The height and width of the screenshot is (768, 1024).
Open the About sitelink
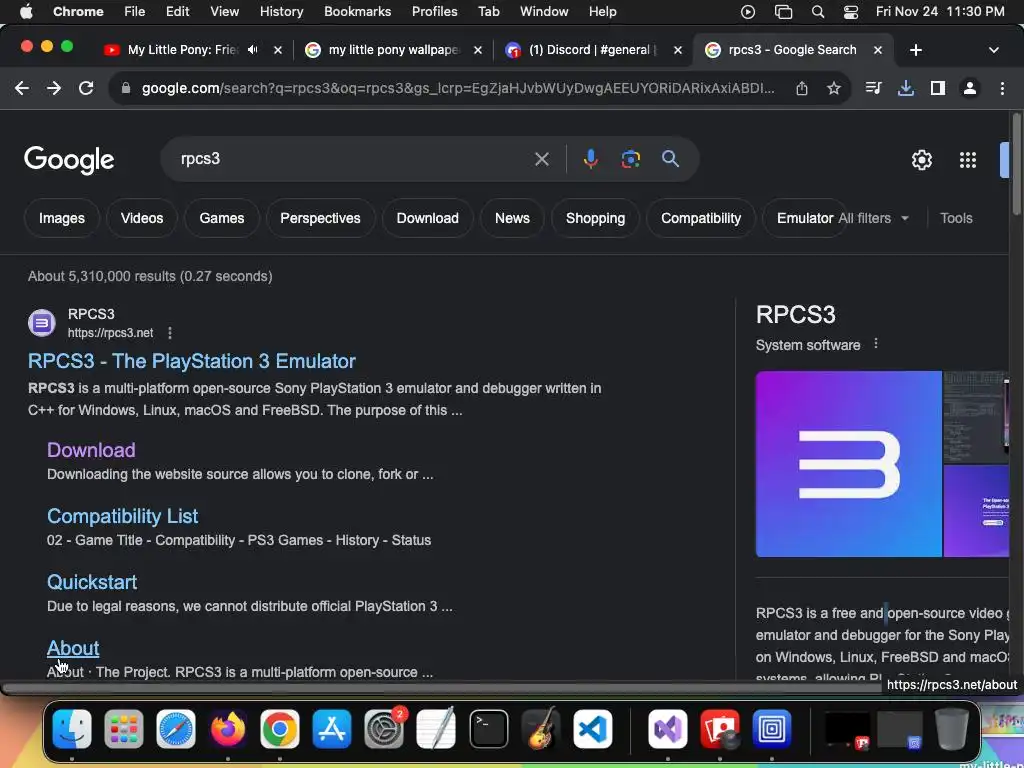tap(73, 648)
